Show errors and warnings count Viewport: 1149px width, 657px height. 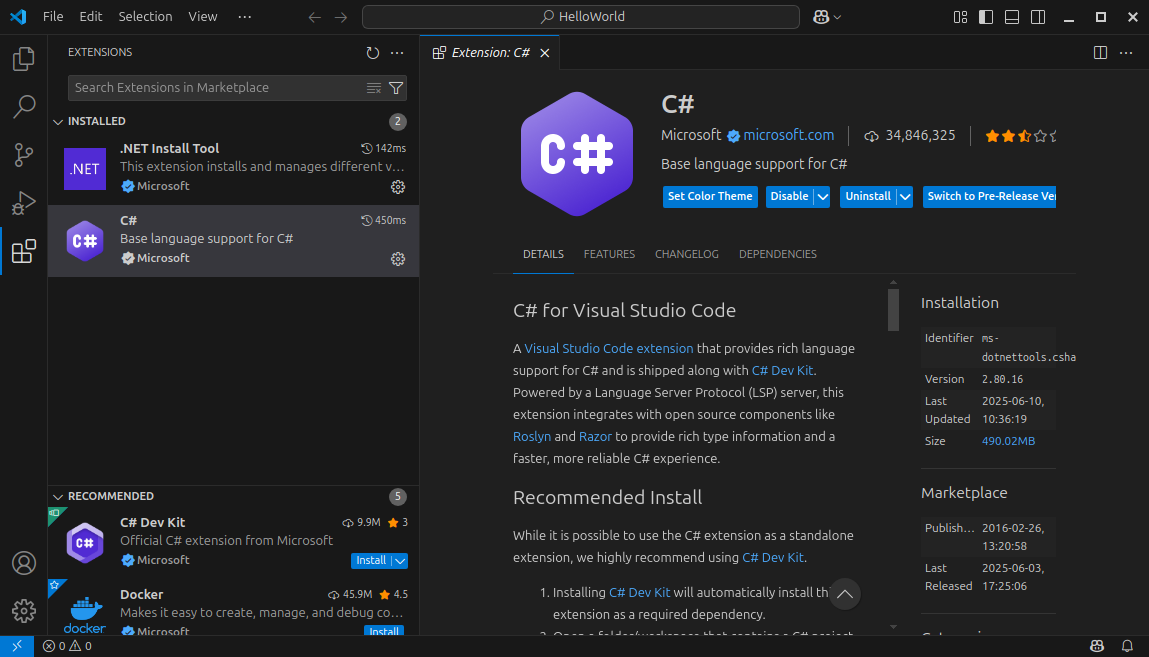click(67, 646)
